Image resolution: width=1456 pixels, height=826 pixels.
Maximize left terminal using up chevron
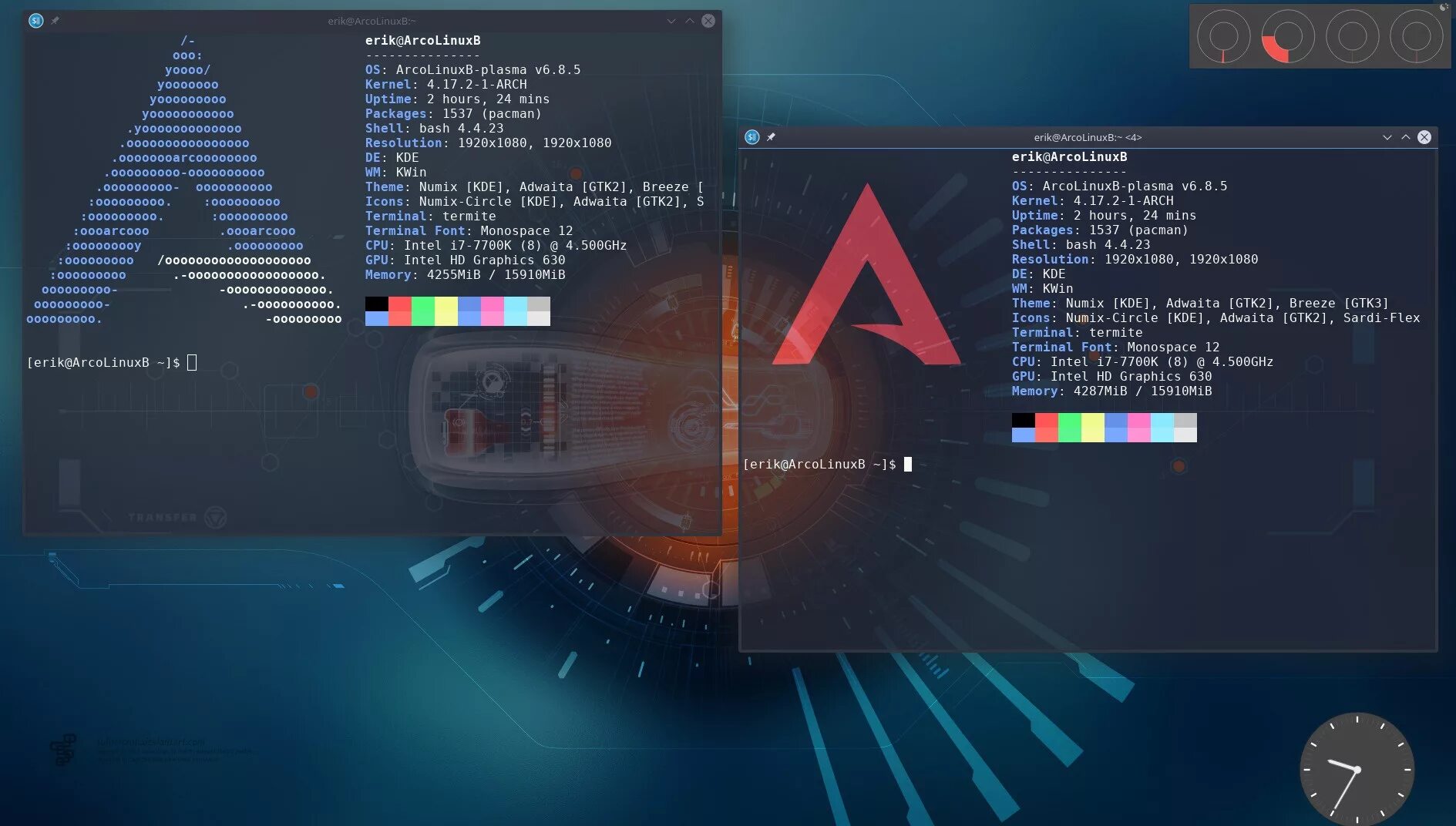click(x=690, y=21)
